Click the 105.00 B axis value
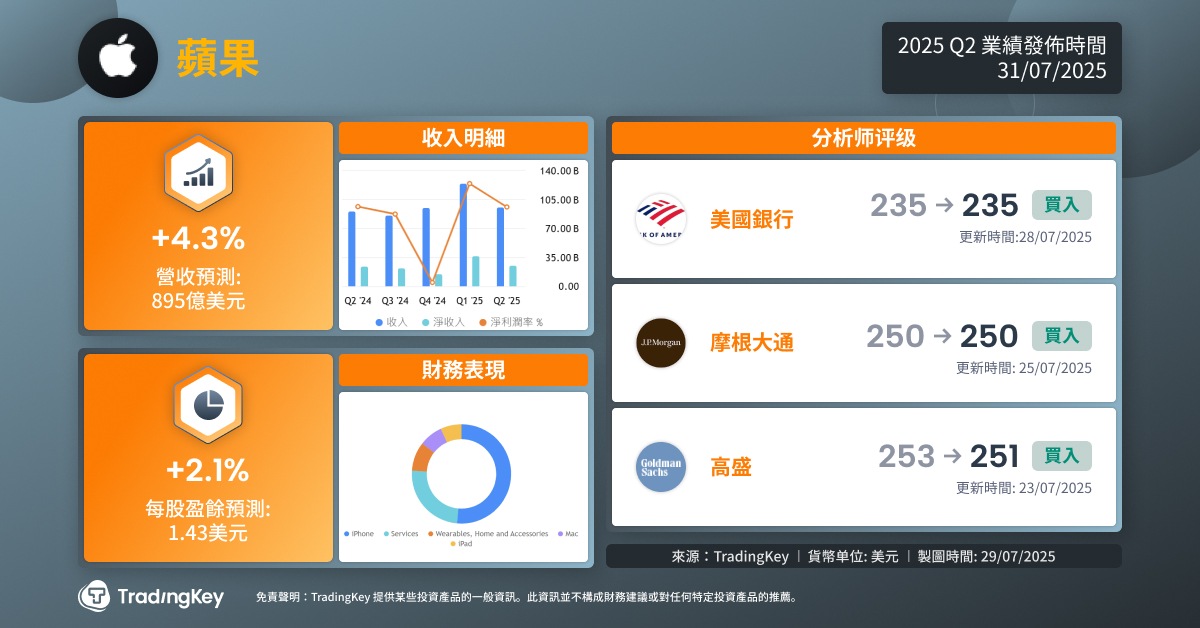 click(560, 200)
